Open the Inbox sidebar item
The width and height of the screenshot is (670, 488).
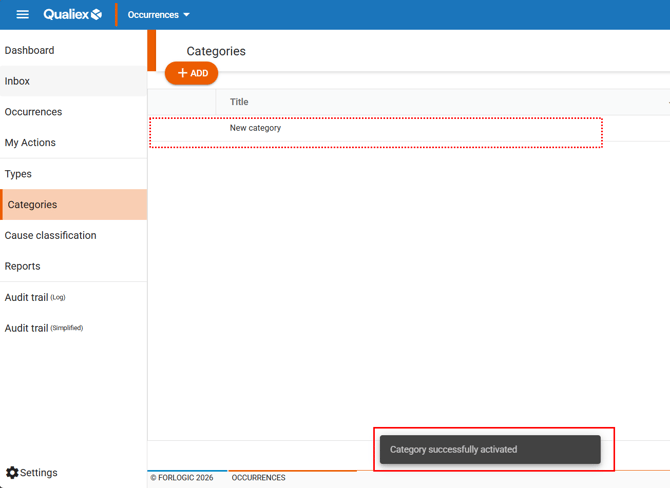point(18,81)
